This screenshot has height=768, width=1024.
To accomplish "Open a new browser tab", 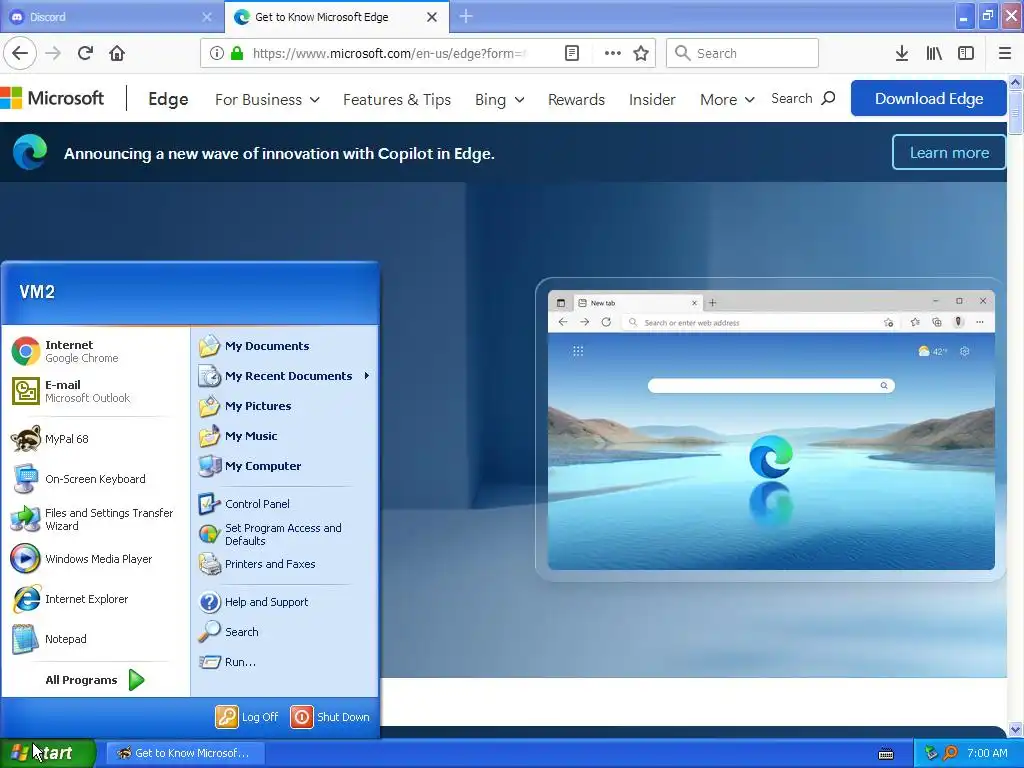I will (466, 16).
